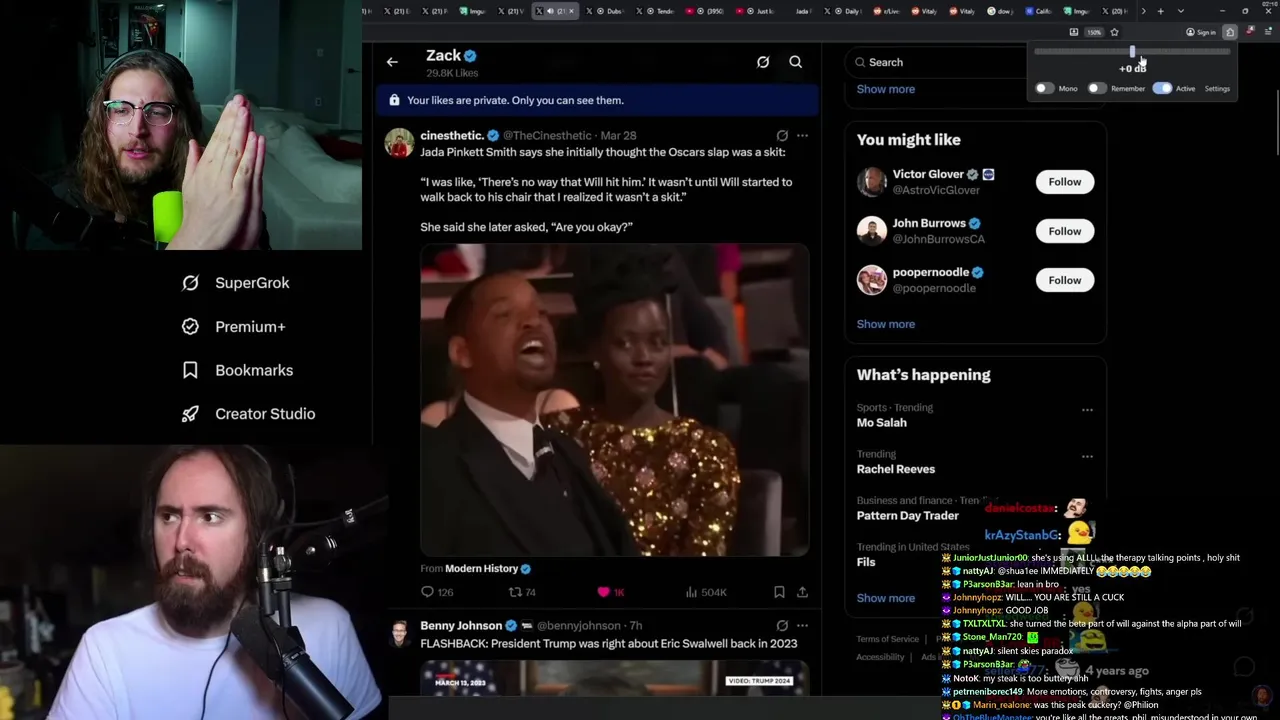The height and width of the screenshot is (720, 1280).
Task: Open the more options menu on cinesthetic's post
Action: click(802, 135)
